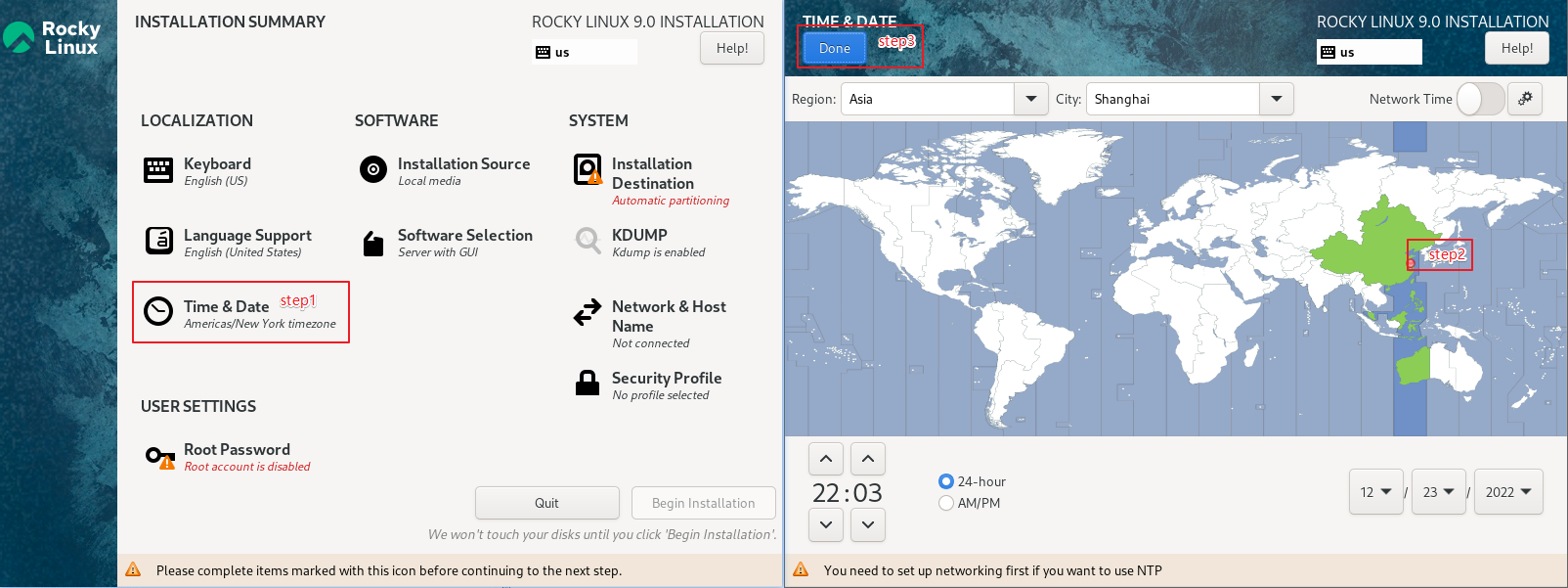Image resolution: width=1568 pixels, height=588 pixels.
Task: Click warning icon in NTP networking notice
Action: click(801, 569)
